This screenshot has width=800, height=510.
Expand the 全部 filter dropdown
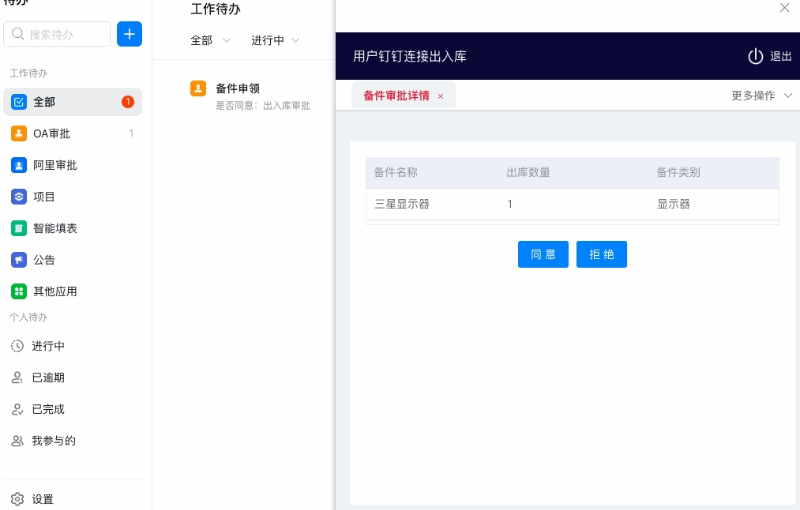click(210, 40)
